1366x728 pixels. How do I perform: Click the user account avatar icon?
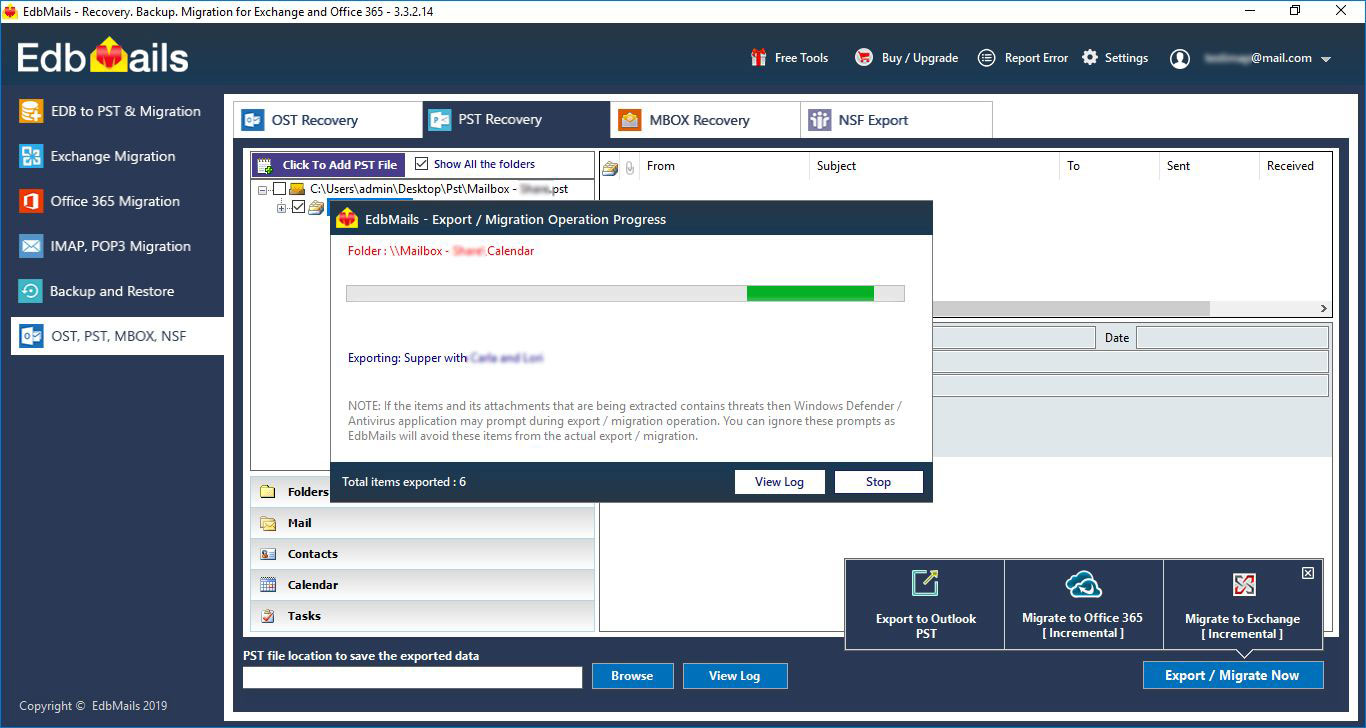[x=1180, y=59]
